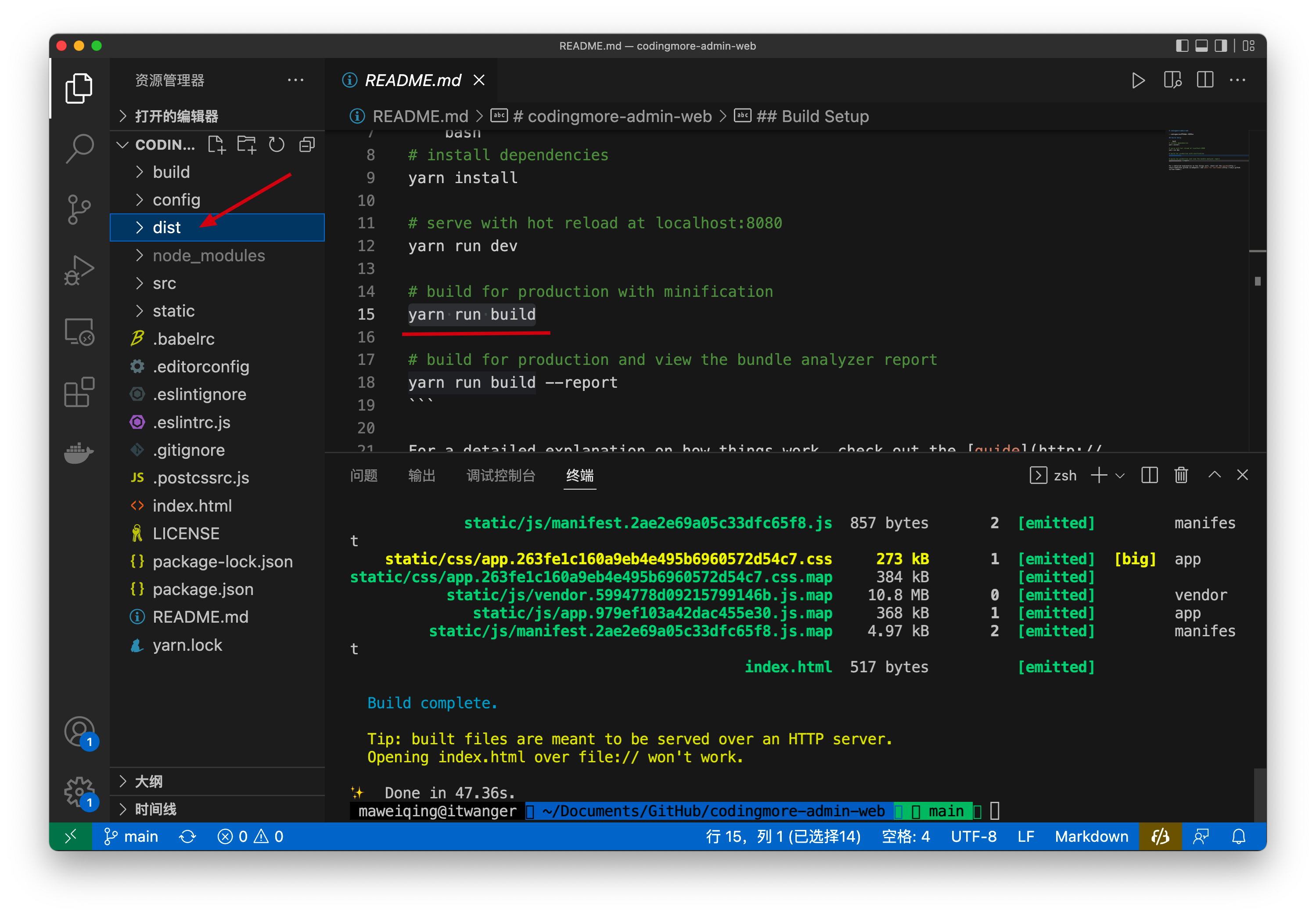Screen dimensions: 1316x916
Task: Add a new terminal with plus icon
Action: pyautogui.click(x=1099, y=475)
